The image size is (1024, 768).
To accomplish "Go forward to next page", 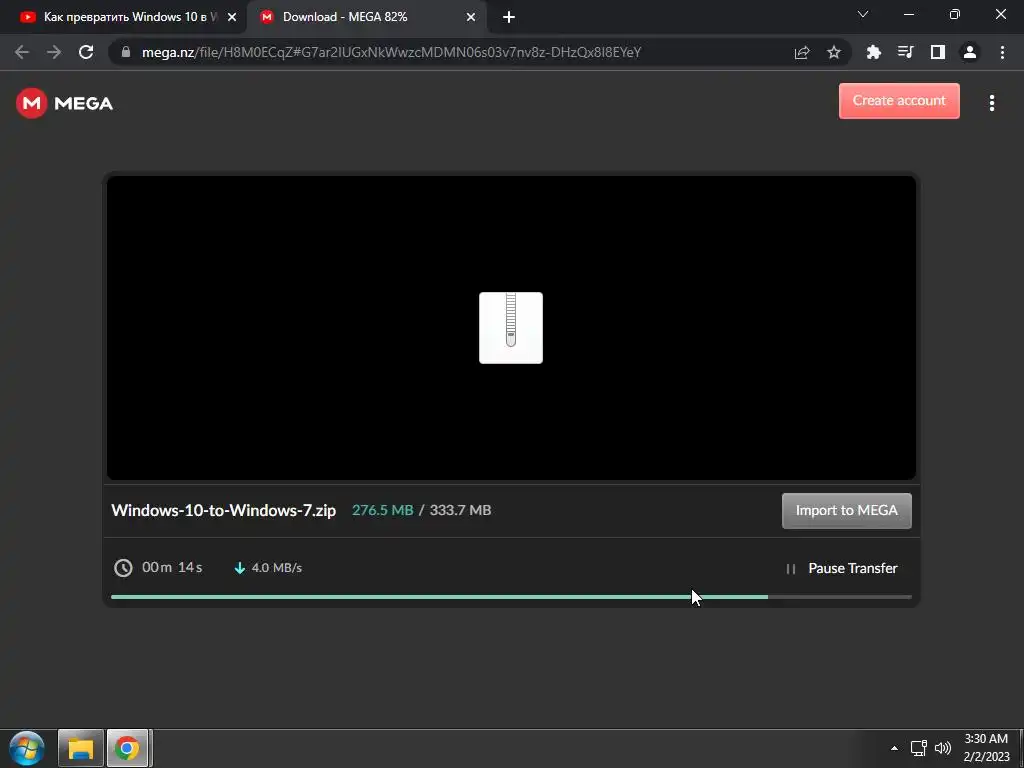I will coord(54,52).
